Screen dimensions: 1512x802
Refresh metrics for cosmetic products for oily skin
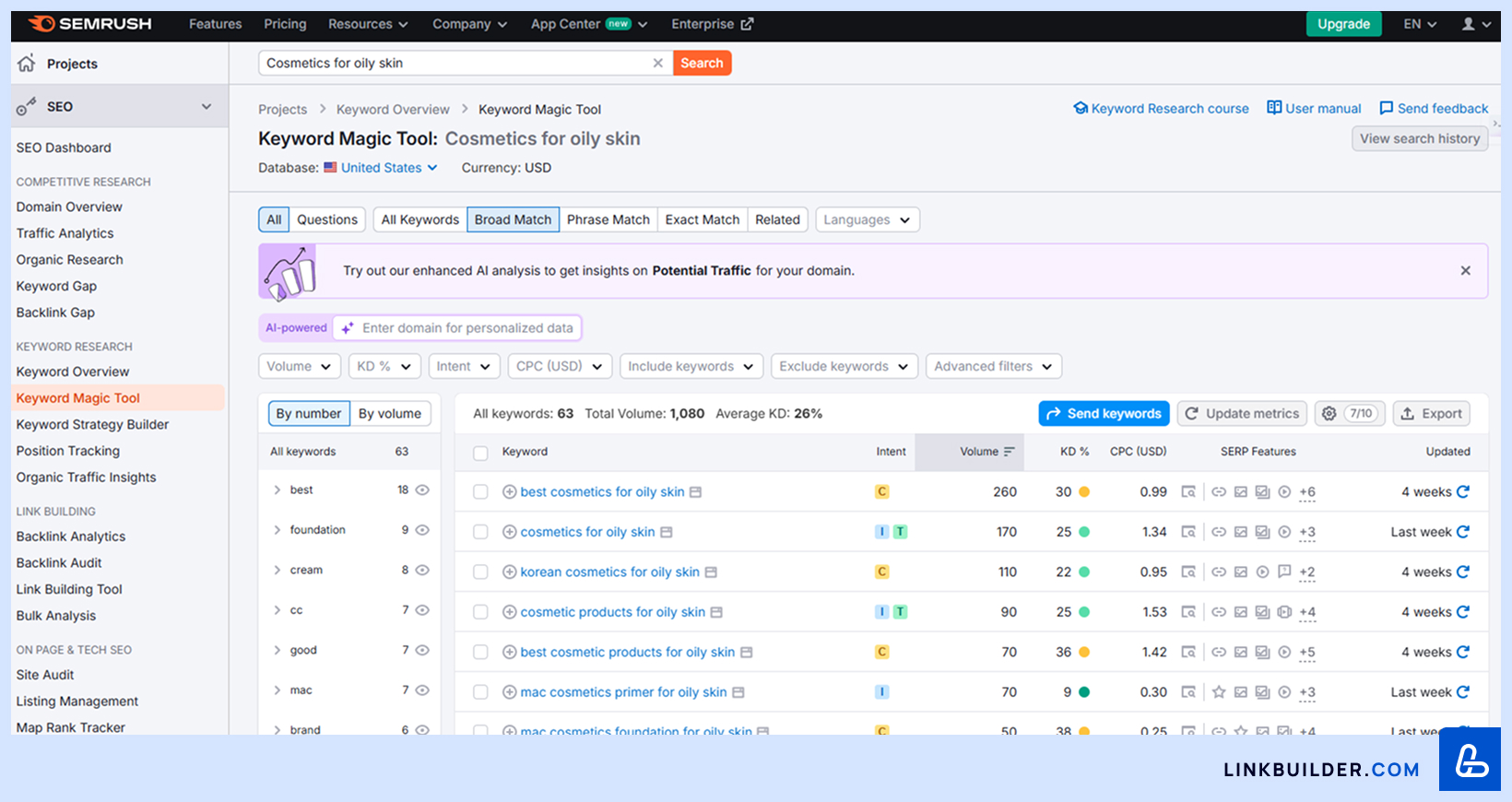coord(1463,612)
